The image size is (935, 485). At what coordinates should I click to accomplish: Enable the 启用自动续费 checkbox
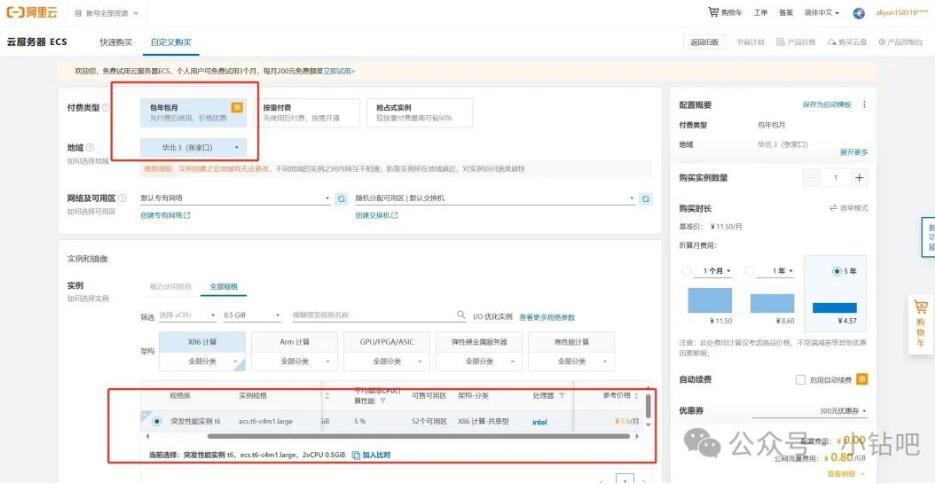(801, 379)
